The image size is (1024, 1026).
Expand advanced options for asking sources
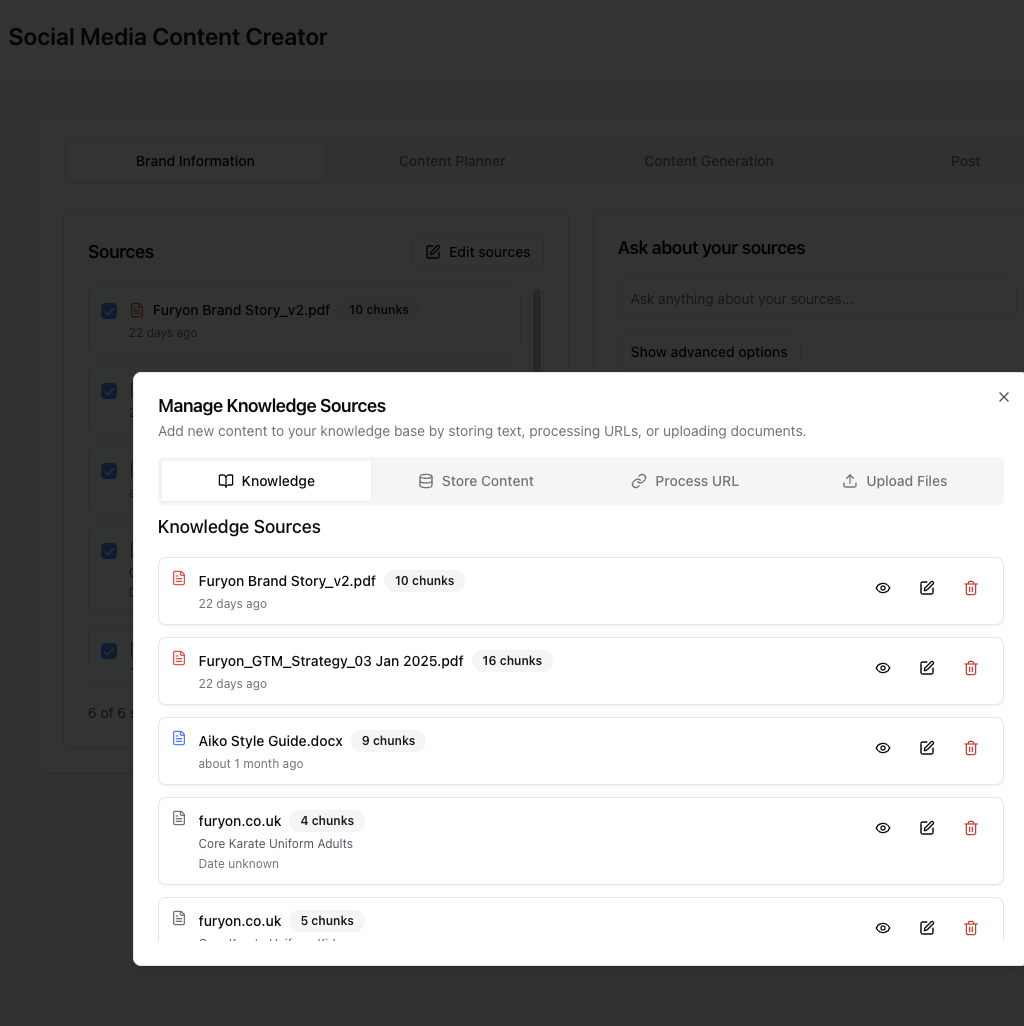click(x=709, y=352)
